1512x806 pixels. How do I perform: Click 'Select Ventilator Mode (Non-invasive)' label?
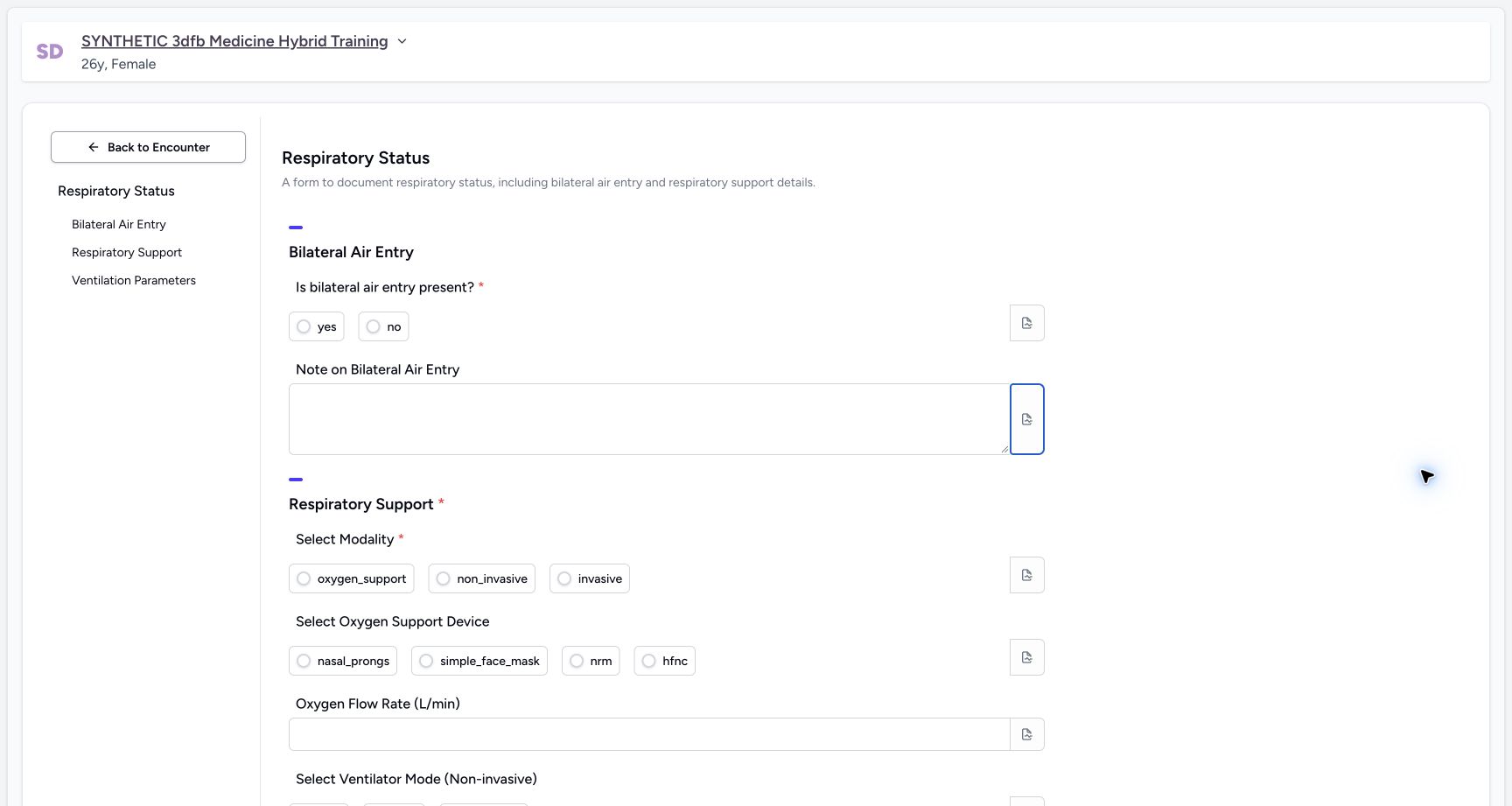416,779
